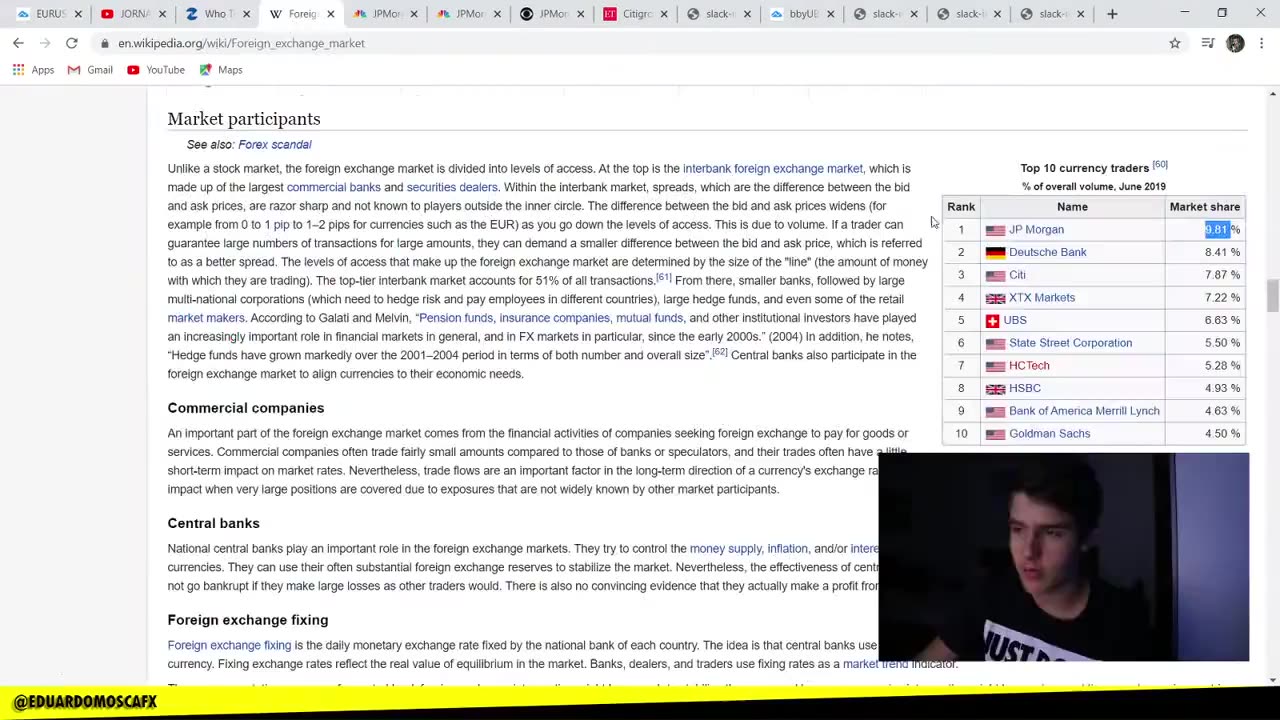The image size is (1280, 720).
Task: Click the German flag beside Deutsche Bank
Action: (x=995, y=253)
